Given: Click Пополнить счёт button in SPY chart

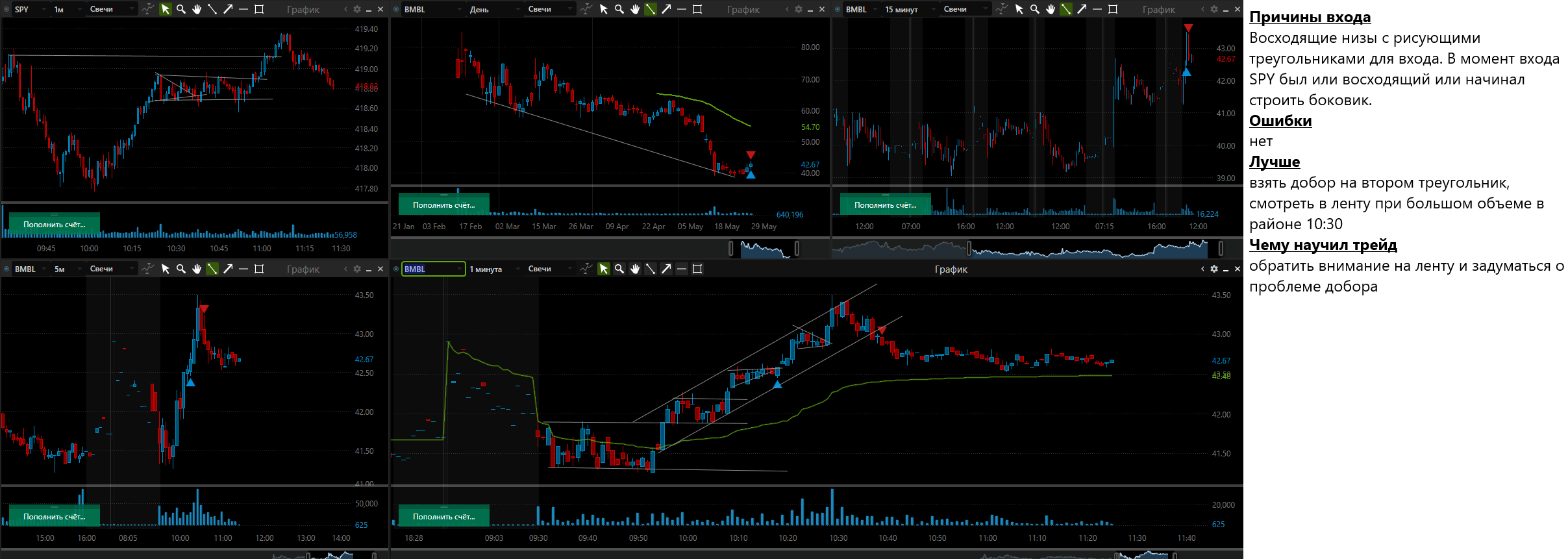Looking at the screenshot, I should click(x=54, y=224).
